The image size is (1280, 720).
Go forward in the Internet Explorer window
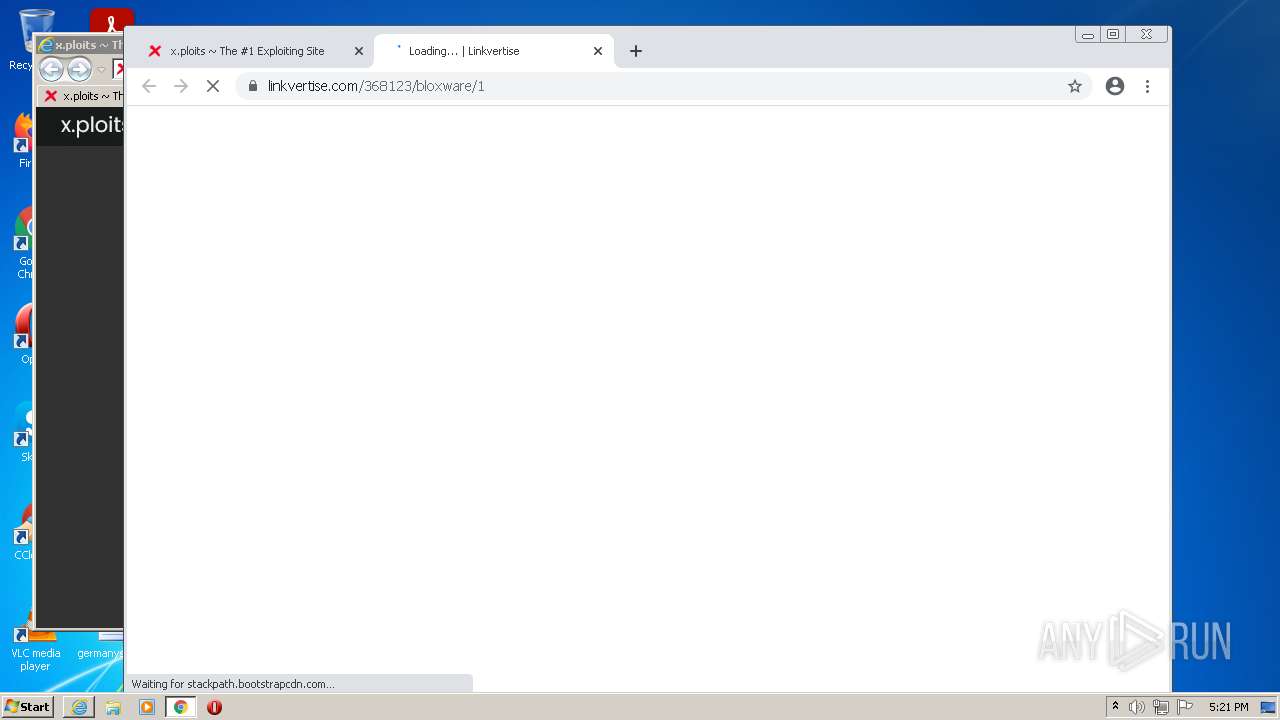(79, 69)
